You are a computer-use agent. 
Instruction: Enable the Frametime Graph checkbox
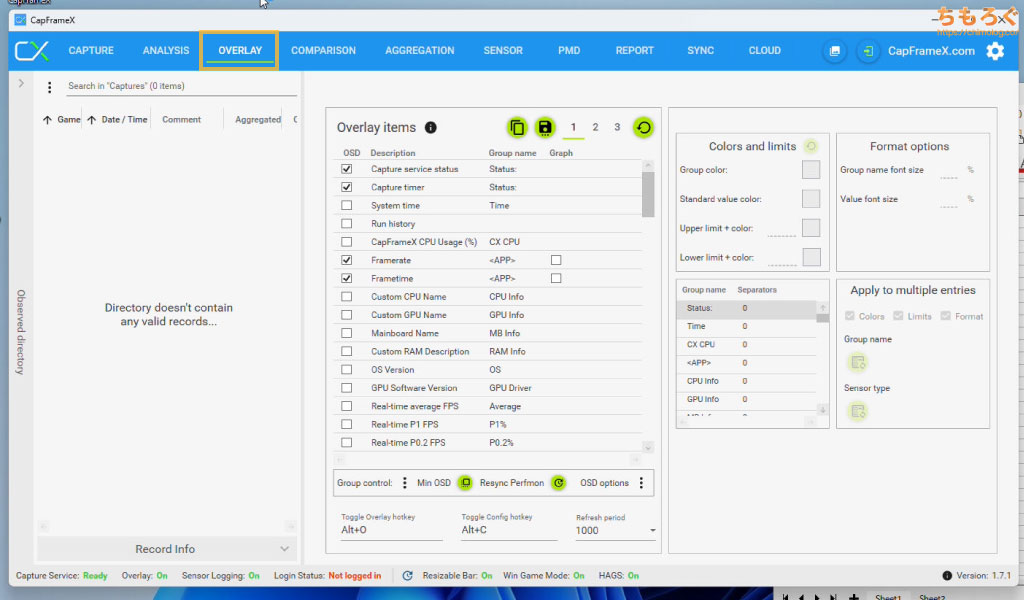[x=556, y=279]
